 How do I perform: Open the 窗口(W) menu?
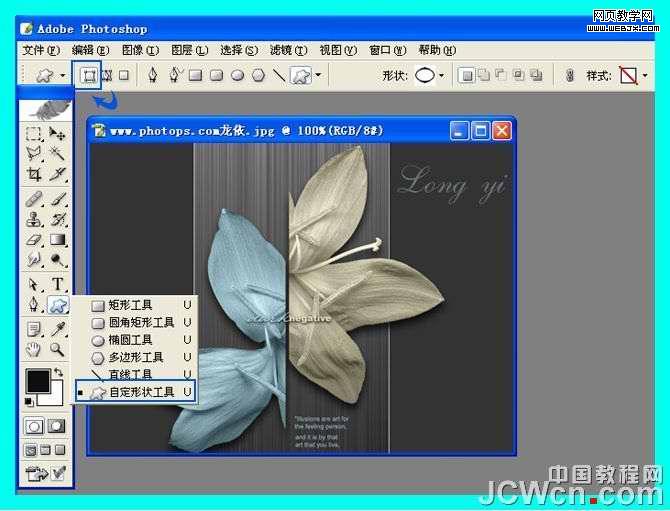point(388,50)
